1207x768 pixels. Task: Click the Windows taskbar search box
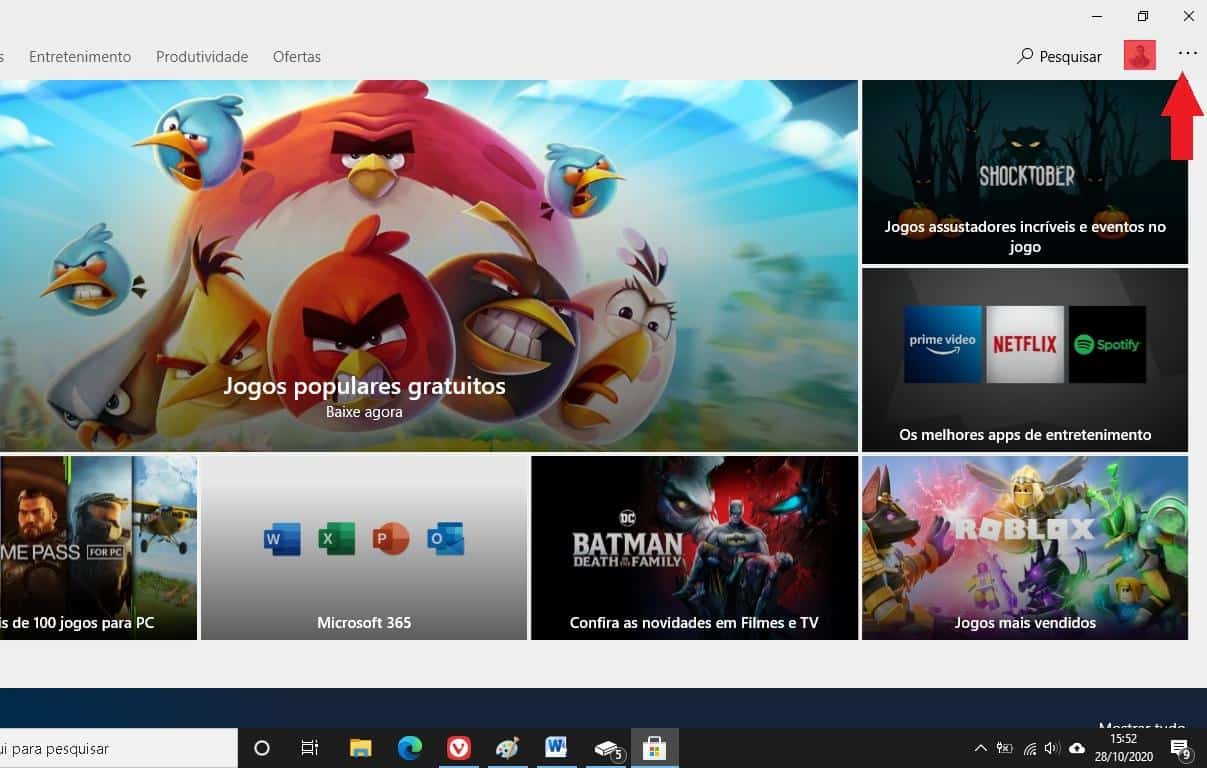click(x=118, y=748)
